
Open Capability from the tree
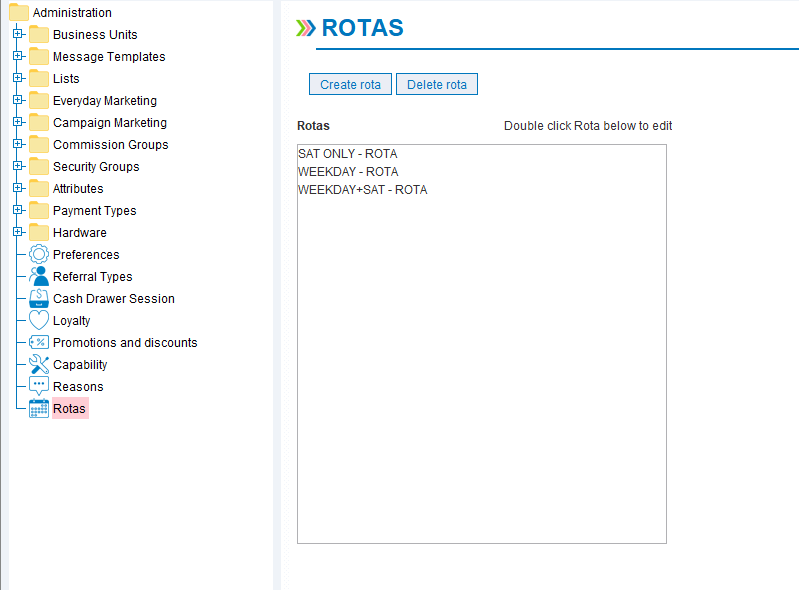tap(80, 364)
